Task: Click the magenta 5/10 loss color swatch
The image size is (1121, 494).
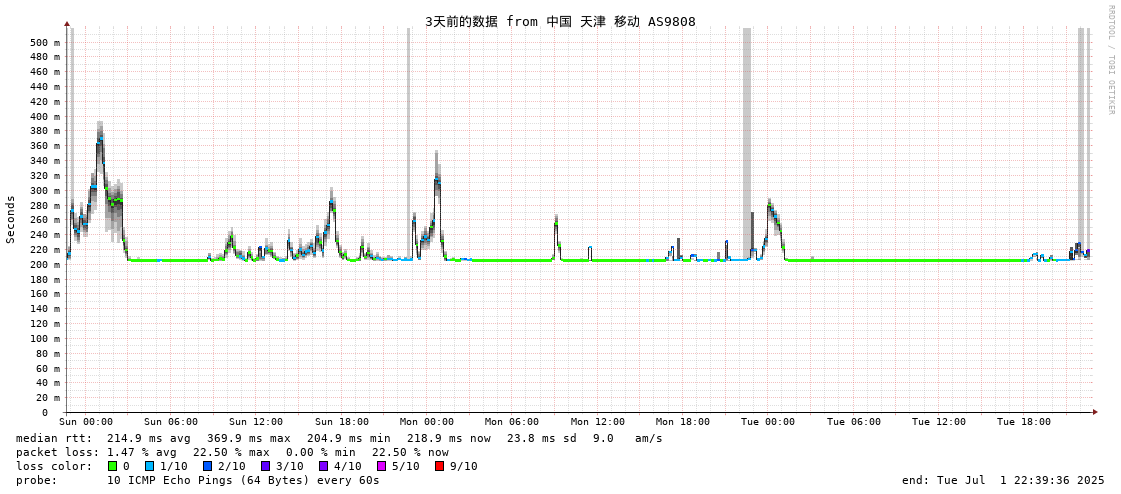Action: (382, 467)
